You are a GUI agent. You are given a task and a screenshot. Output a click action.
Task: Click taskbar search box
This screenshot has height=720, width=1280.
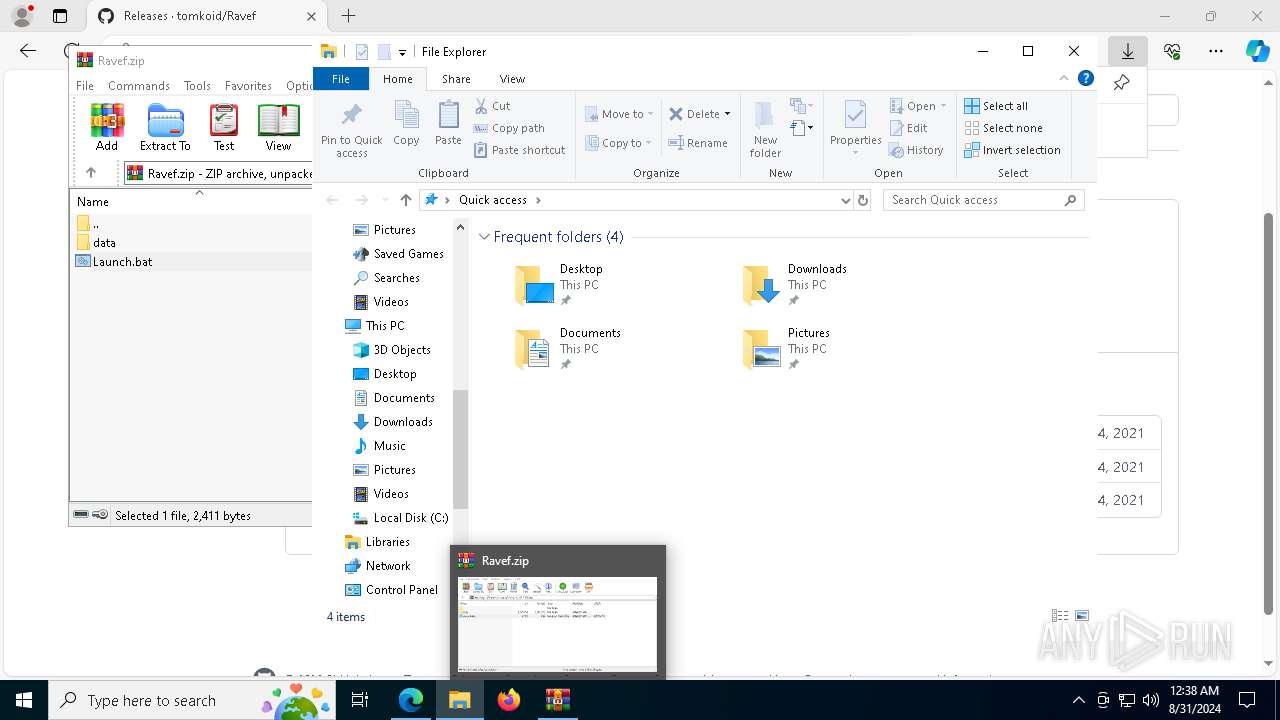pos(192,700)
